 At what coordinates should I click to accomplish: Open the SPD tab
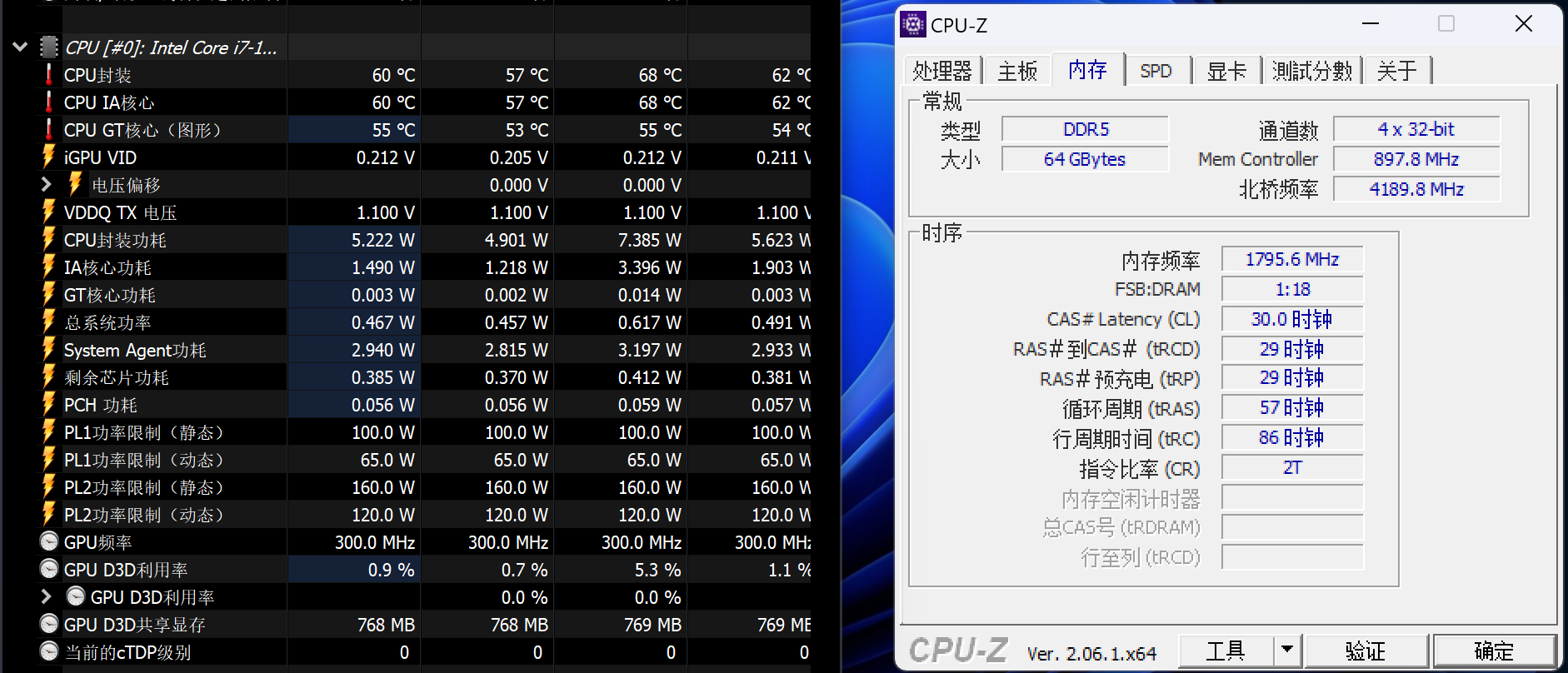click(x=1156, y=71)
